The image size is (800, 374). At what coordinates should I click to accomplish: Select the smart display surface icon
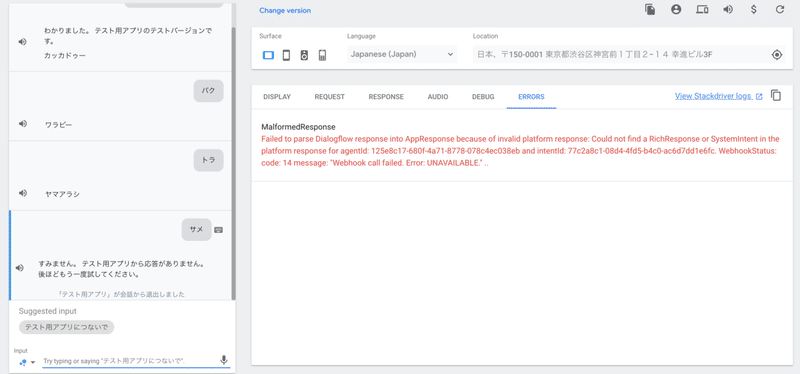[x=268, y=55]
